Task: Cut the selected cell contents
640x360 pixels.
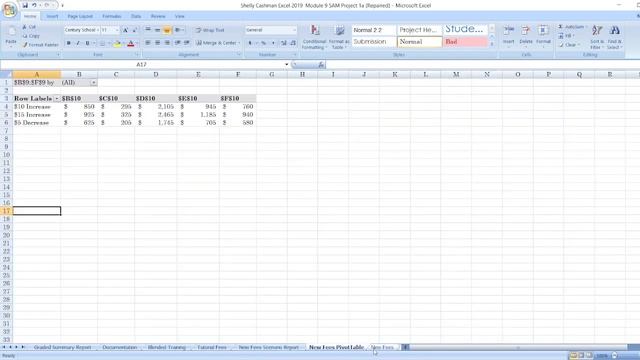Action: coord(29,27)
